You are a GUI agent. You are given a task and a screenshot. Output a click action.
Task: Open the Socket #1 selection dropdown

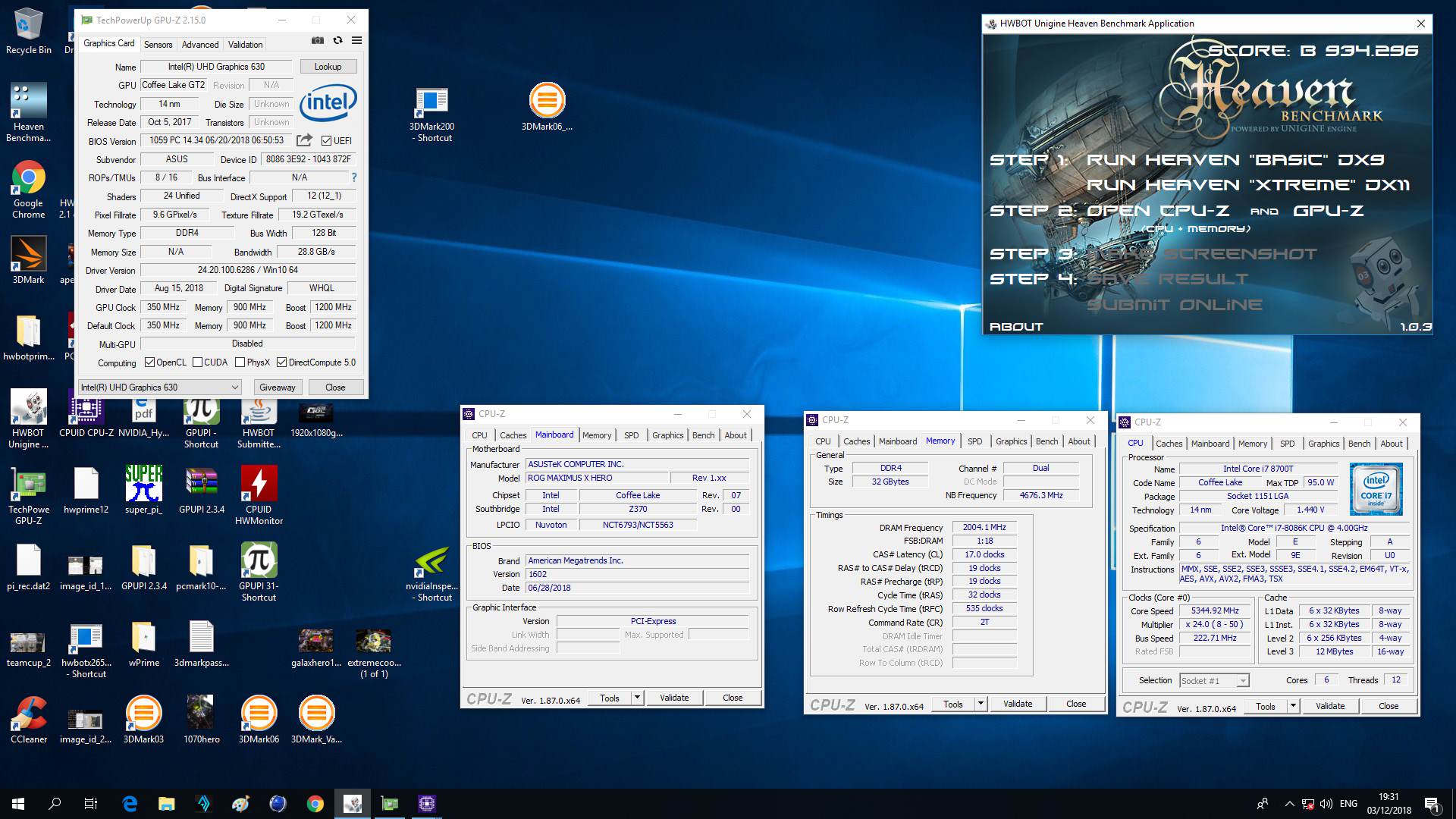pyautogui.click(x=1213, y=680)
